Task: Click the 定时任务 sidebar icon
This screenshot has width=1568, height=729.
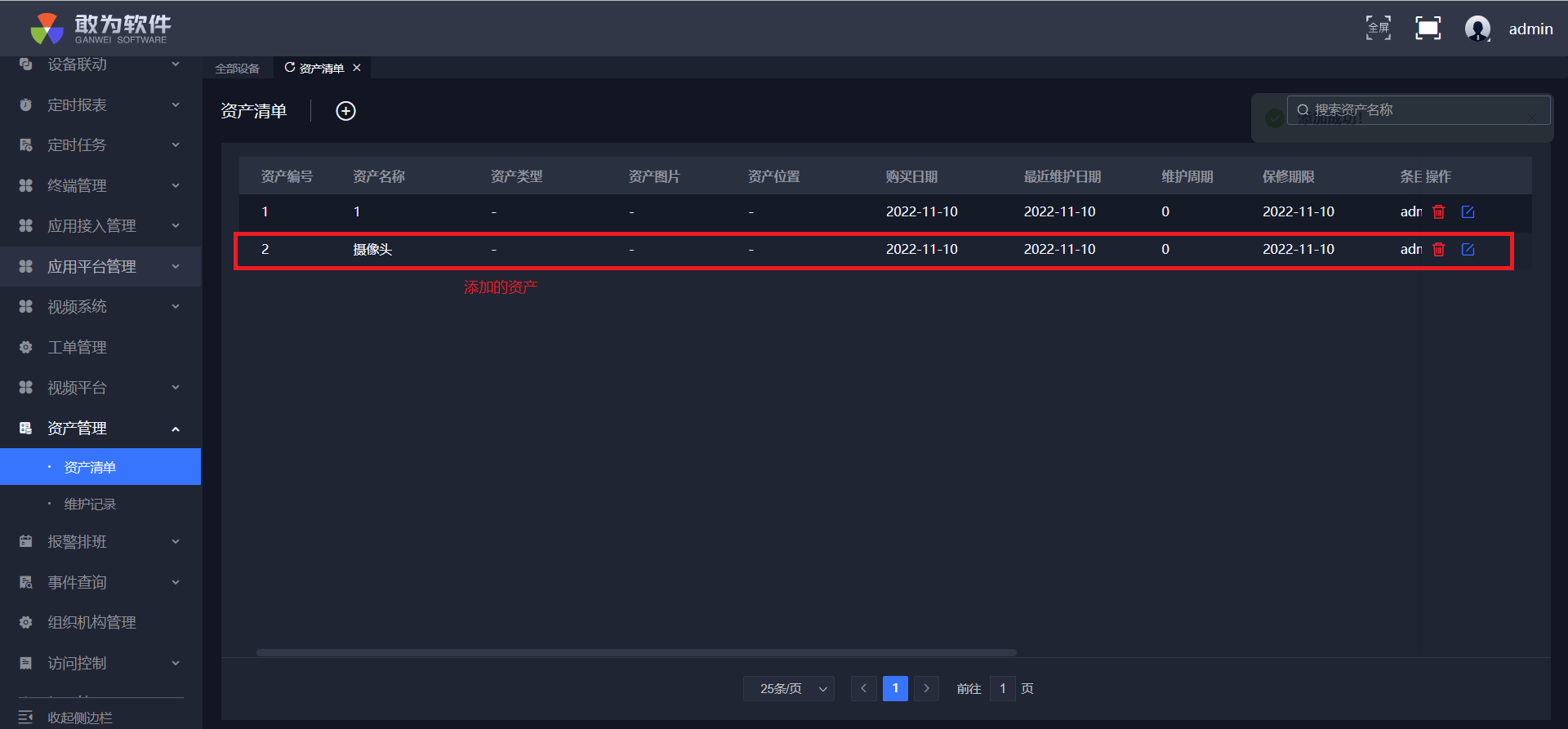Action: [x=26, y=144]
